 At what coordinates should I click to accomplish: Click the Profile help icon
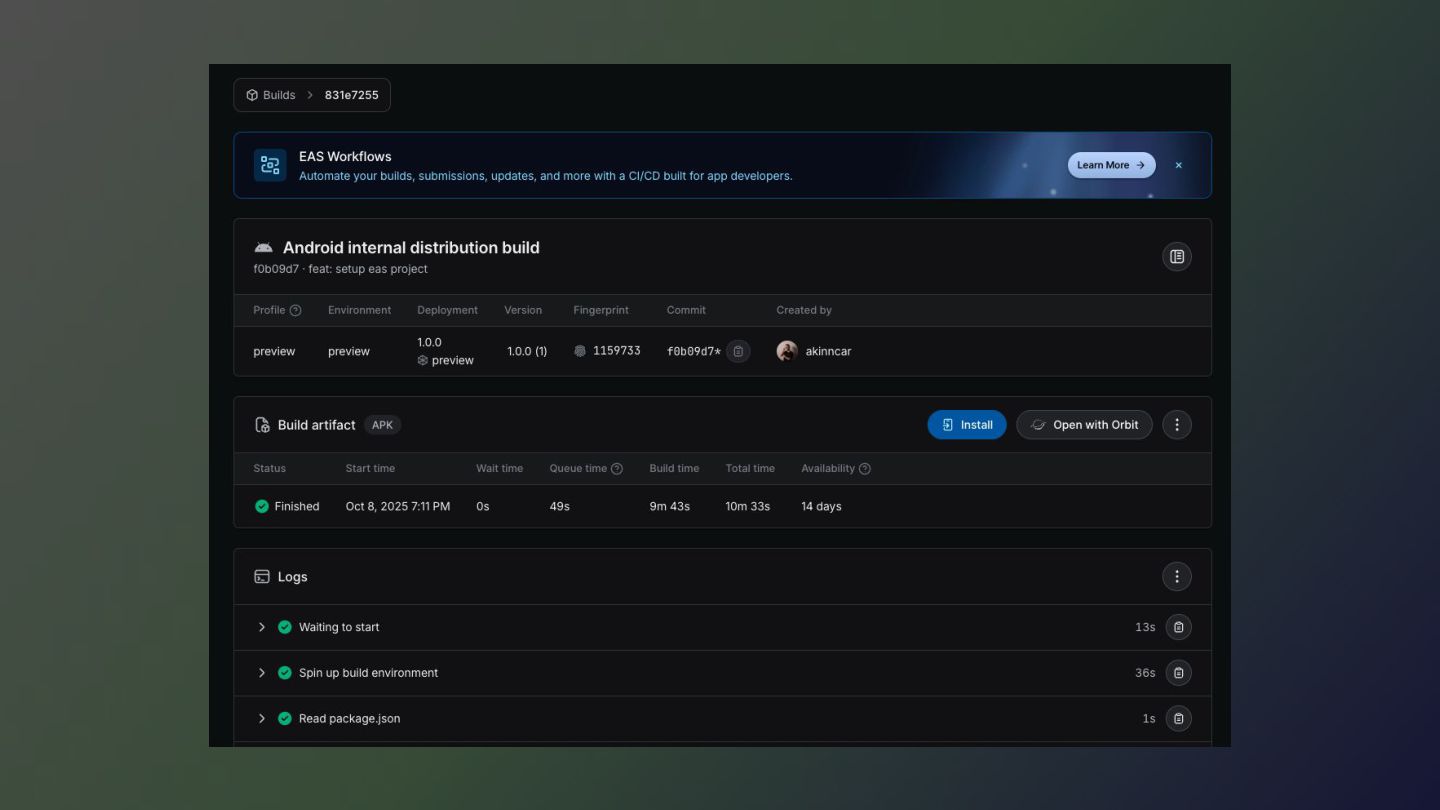click(295, 311)
